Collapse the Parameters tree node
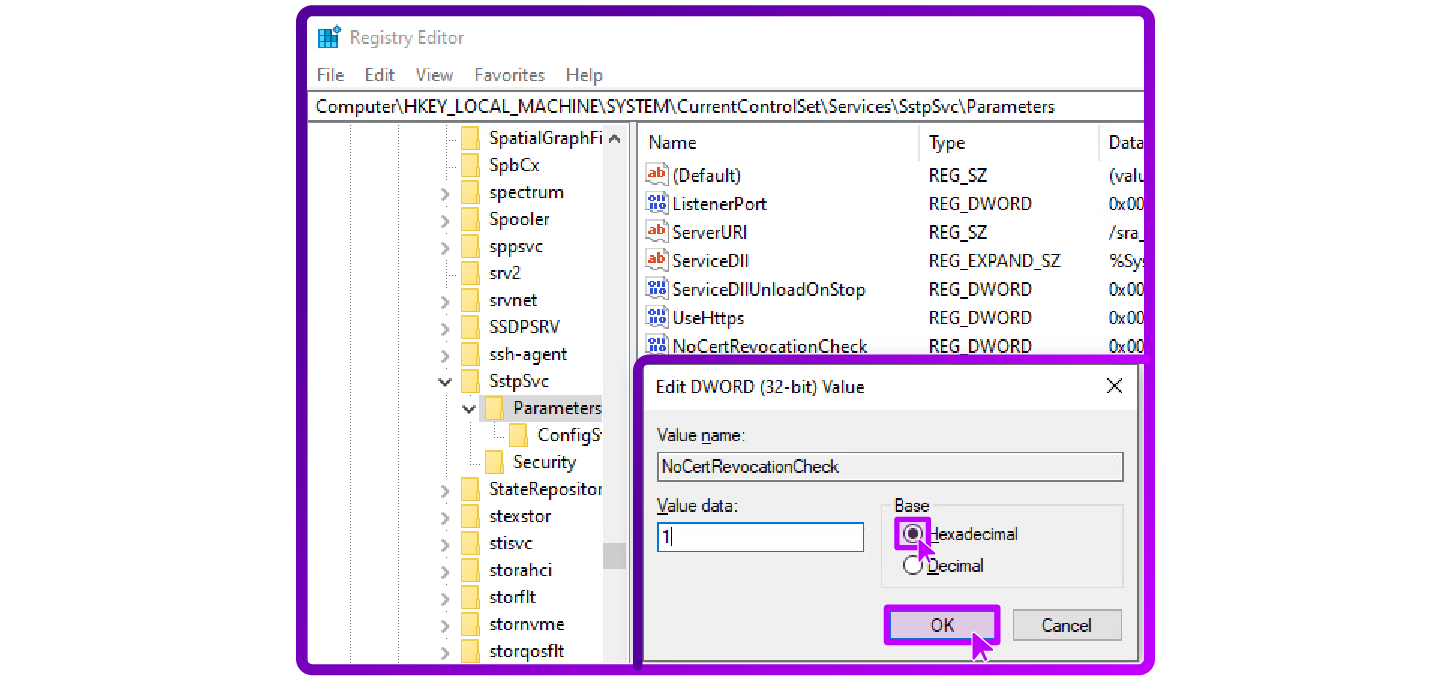The width and height of the screenshot is (1456, 682). [x=469, y=408]
